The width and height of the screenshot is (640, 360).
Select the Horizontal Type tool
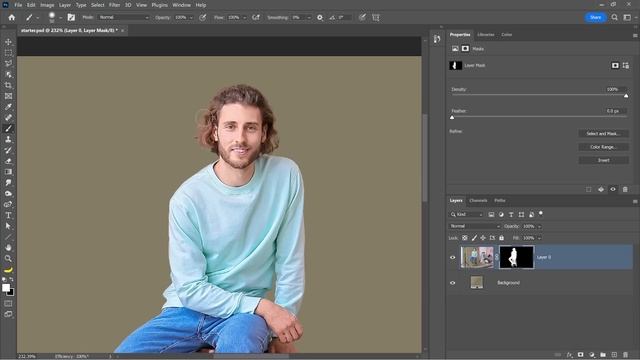[x=8, y=215]
